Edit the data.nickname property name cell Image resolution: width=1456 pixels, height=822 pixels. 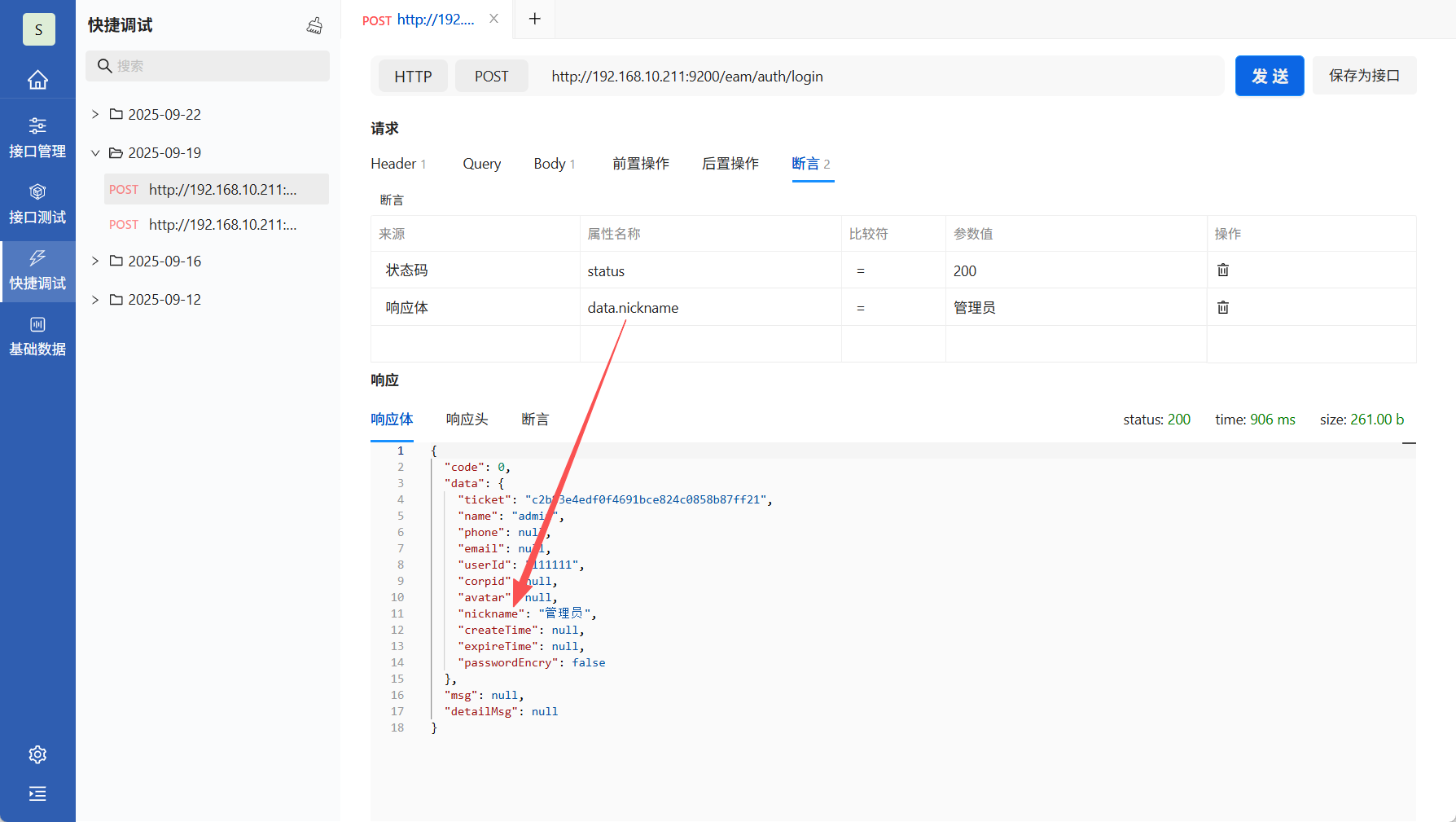click(x=711, y=307)
